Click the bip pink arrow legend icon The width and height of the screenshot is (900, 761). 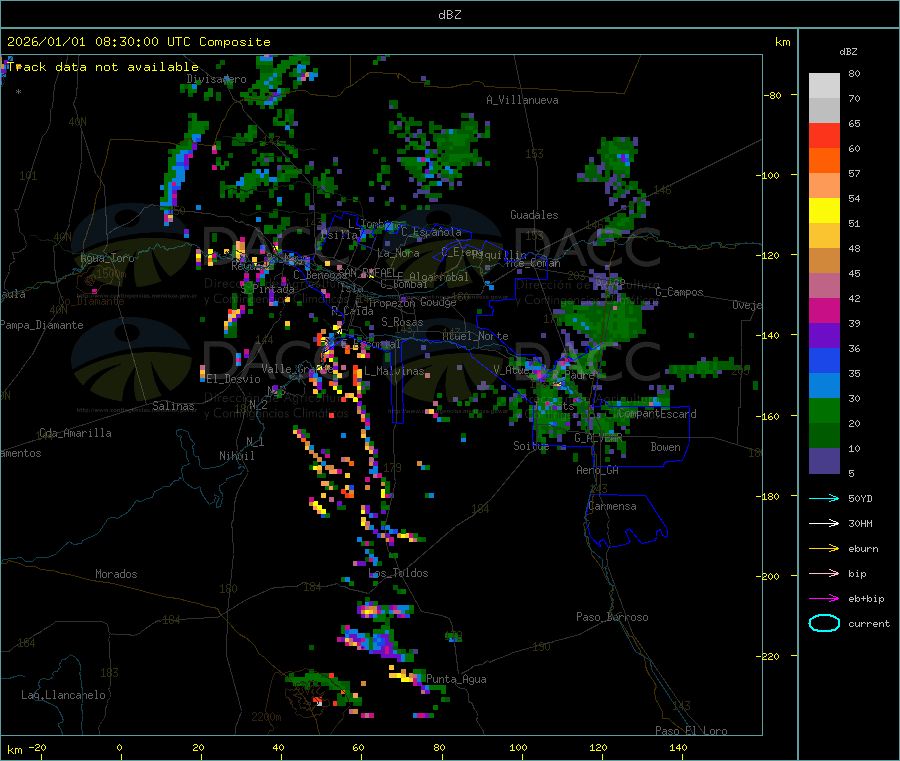[824, 573]
